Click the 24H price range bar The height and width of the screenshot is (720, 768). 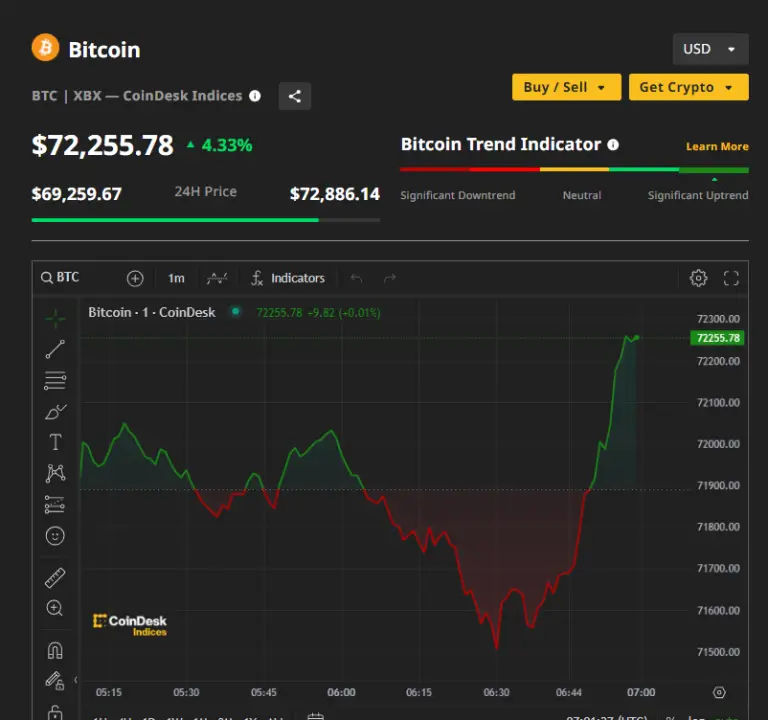[205, 219]
